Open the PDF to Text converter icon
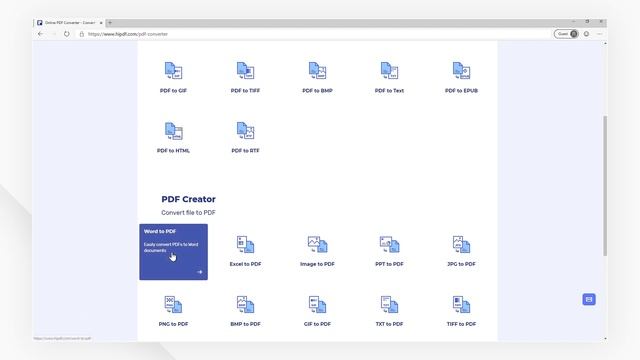This screenshot has width=640, height=360. (389, 71)
